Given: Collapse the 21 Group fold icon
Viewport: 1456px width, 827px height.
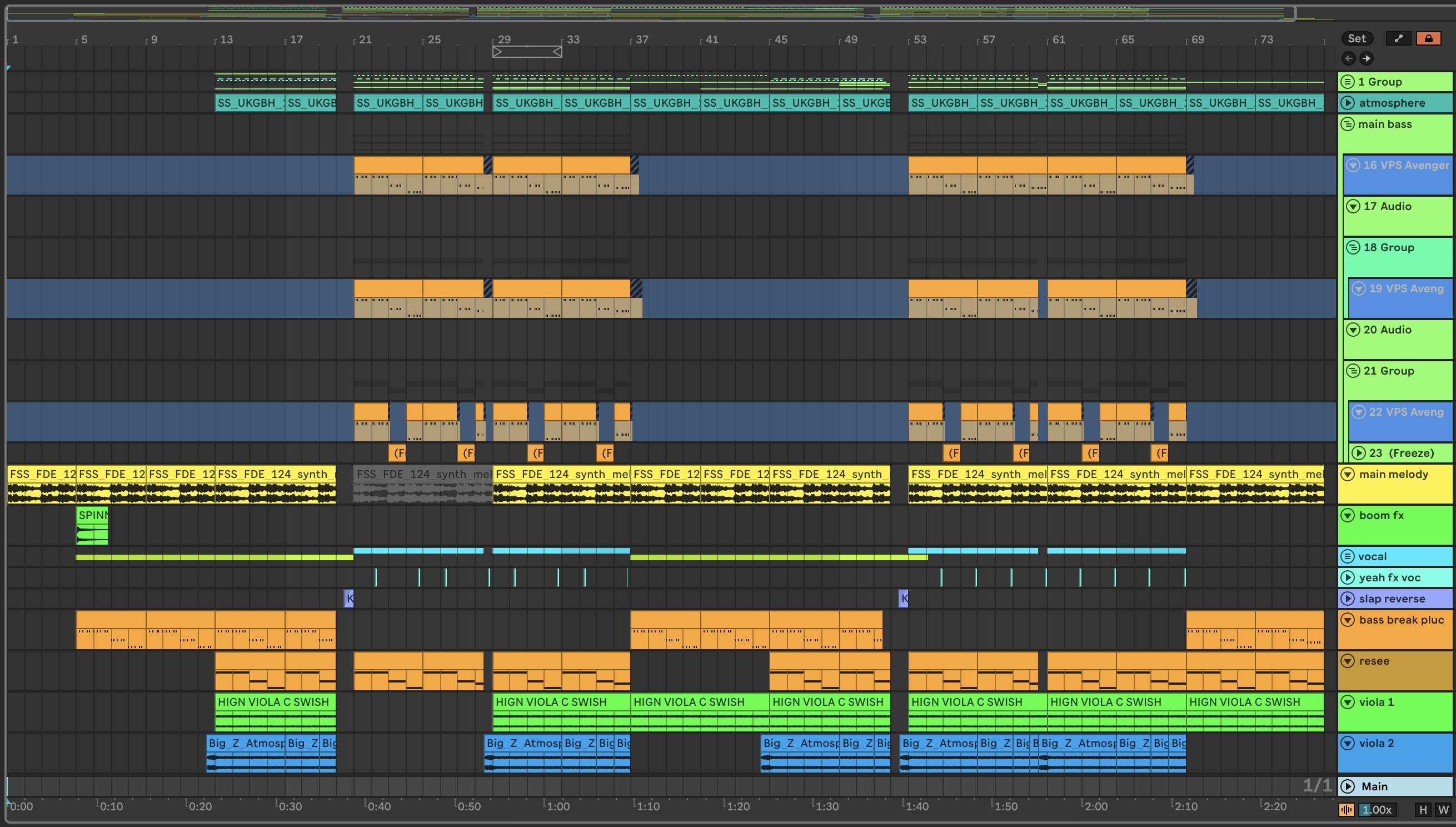Looking at the screenshot, I should point(1353,371).
